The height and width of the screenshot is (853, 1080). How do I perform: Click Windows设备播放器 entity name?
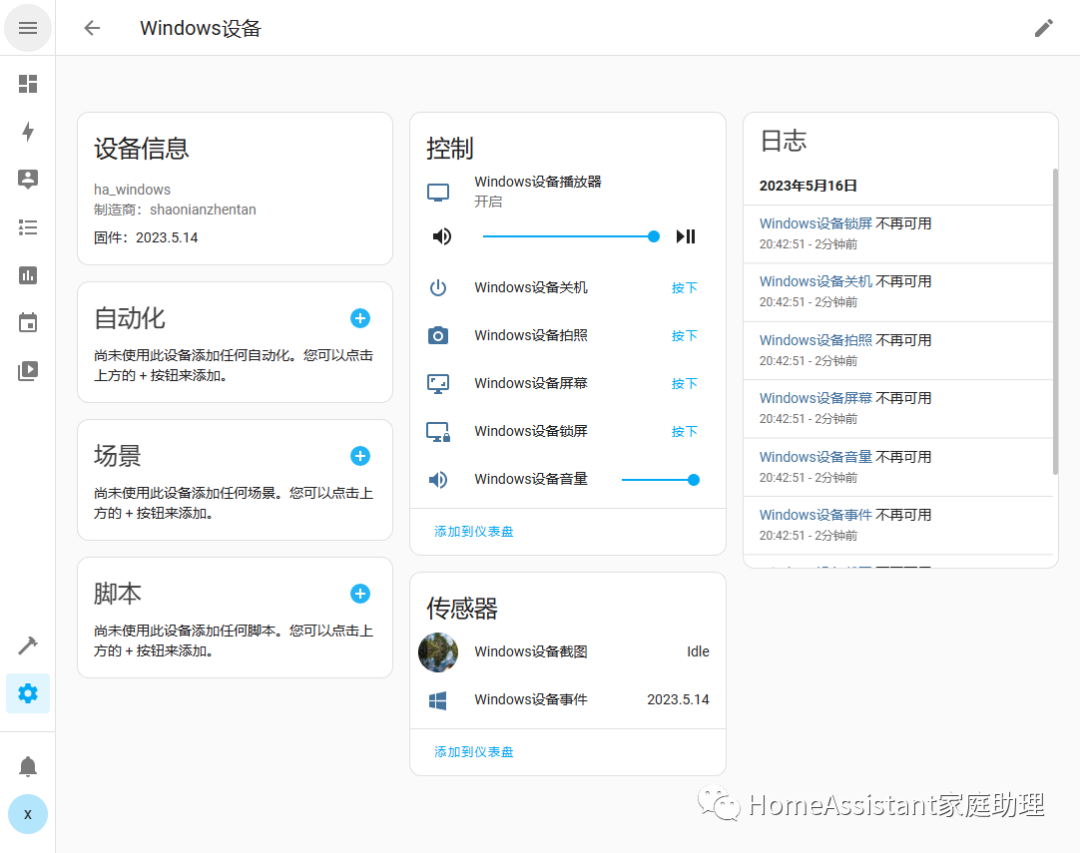(538, 181)
